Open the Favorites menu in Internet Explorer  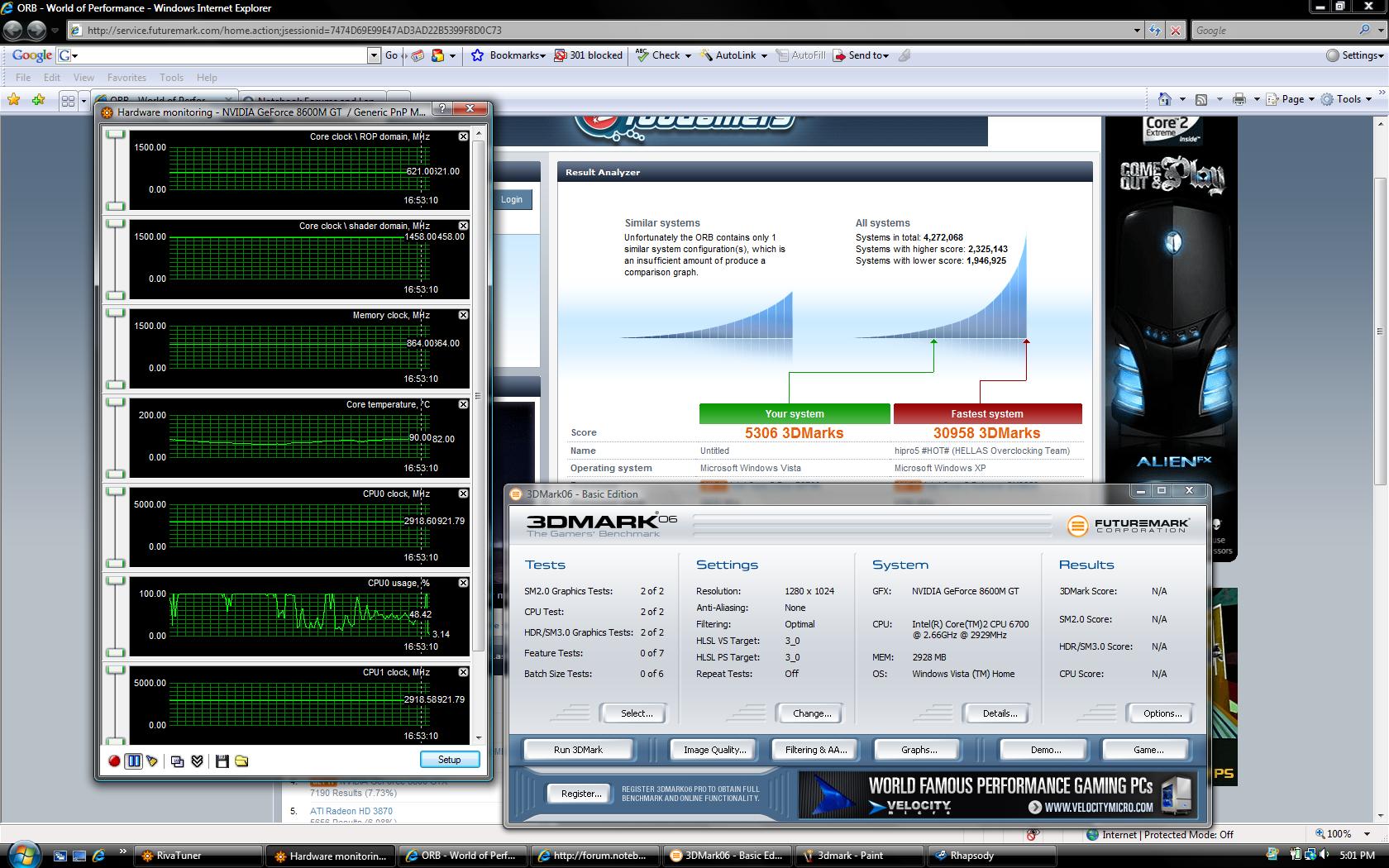pos(126,77)
